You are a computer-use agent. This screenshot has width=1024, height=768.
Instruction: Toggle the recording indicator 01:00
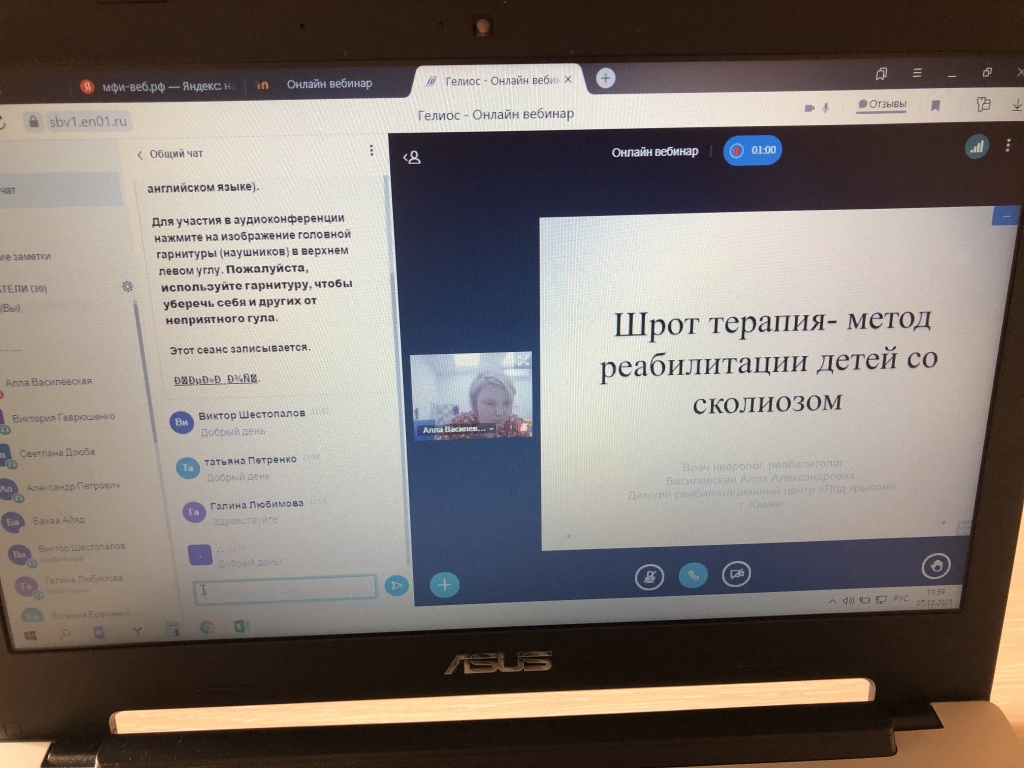pyautogui.click(x=752, y=150)
